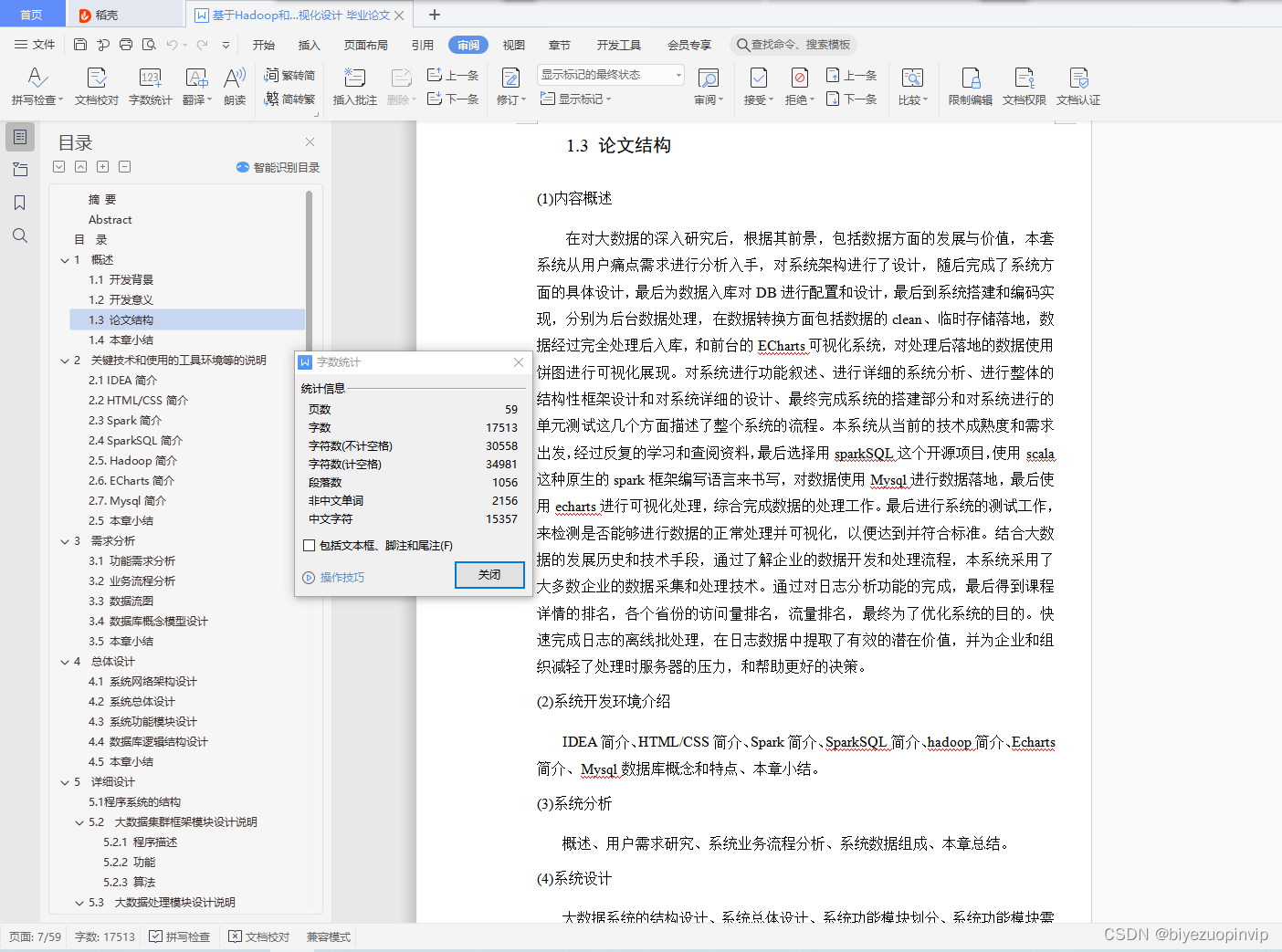This screenshot has height=952, width=1282.
Task: Start read aloud (朗读)
Action: pyautogui.click(x=235, y=87)
